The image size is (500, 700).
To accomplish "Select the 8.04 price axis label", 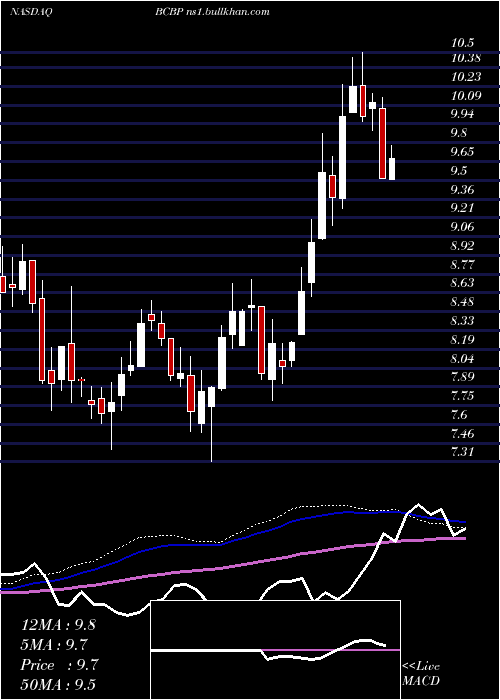I will click(x=462, y=359).
